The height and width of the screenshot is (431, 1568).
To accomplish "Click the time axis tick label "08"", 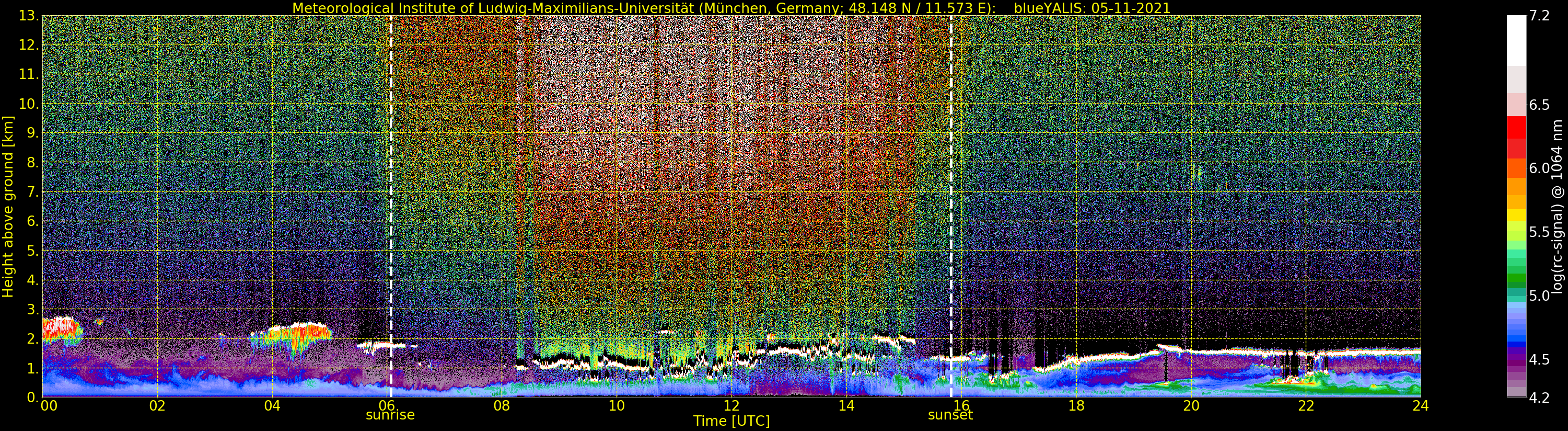I will coord(502,405).
